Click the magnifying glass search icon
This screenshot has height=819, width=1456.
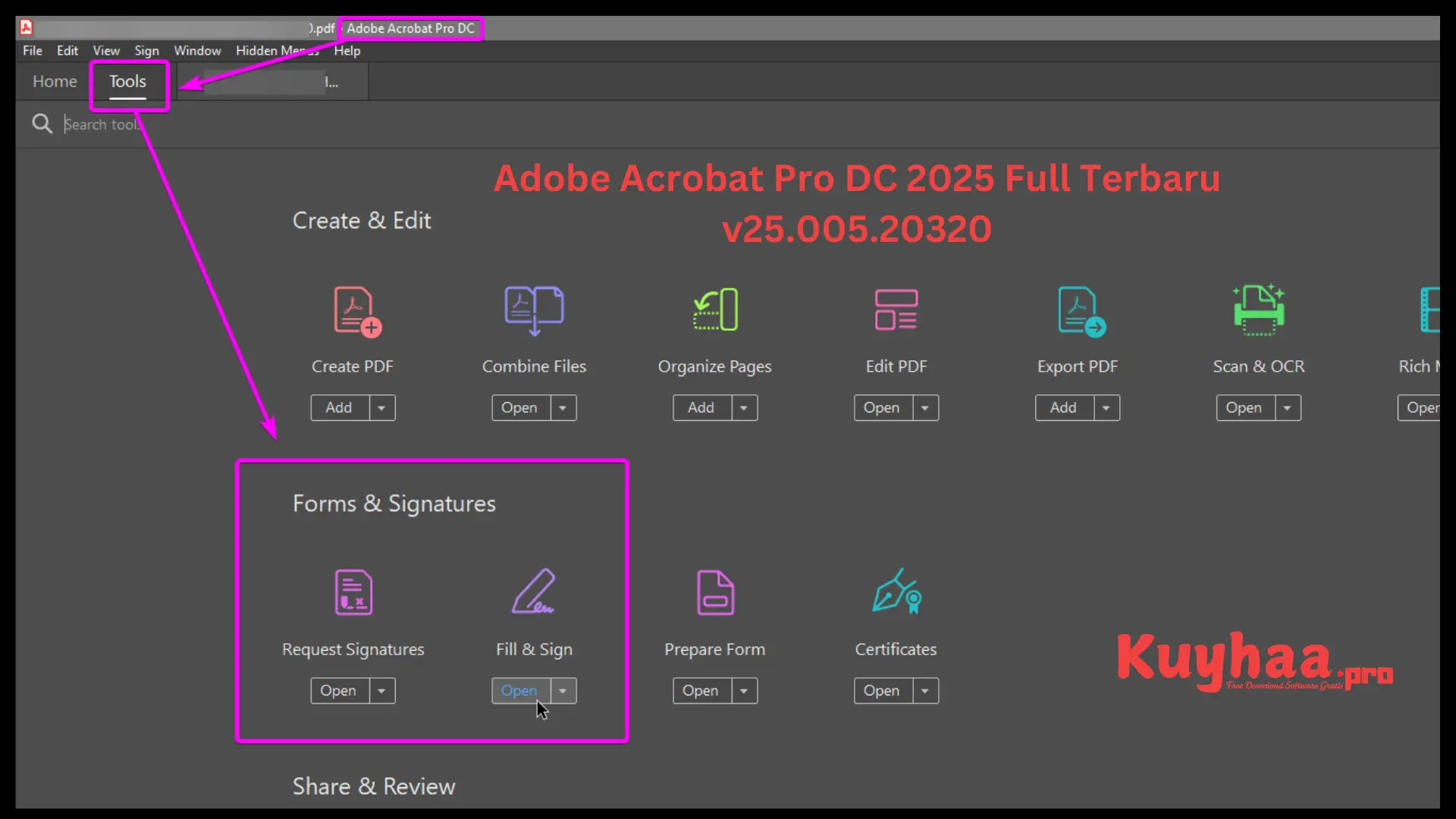pyautogui.click(x=42, y=124)
